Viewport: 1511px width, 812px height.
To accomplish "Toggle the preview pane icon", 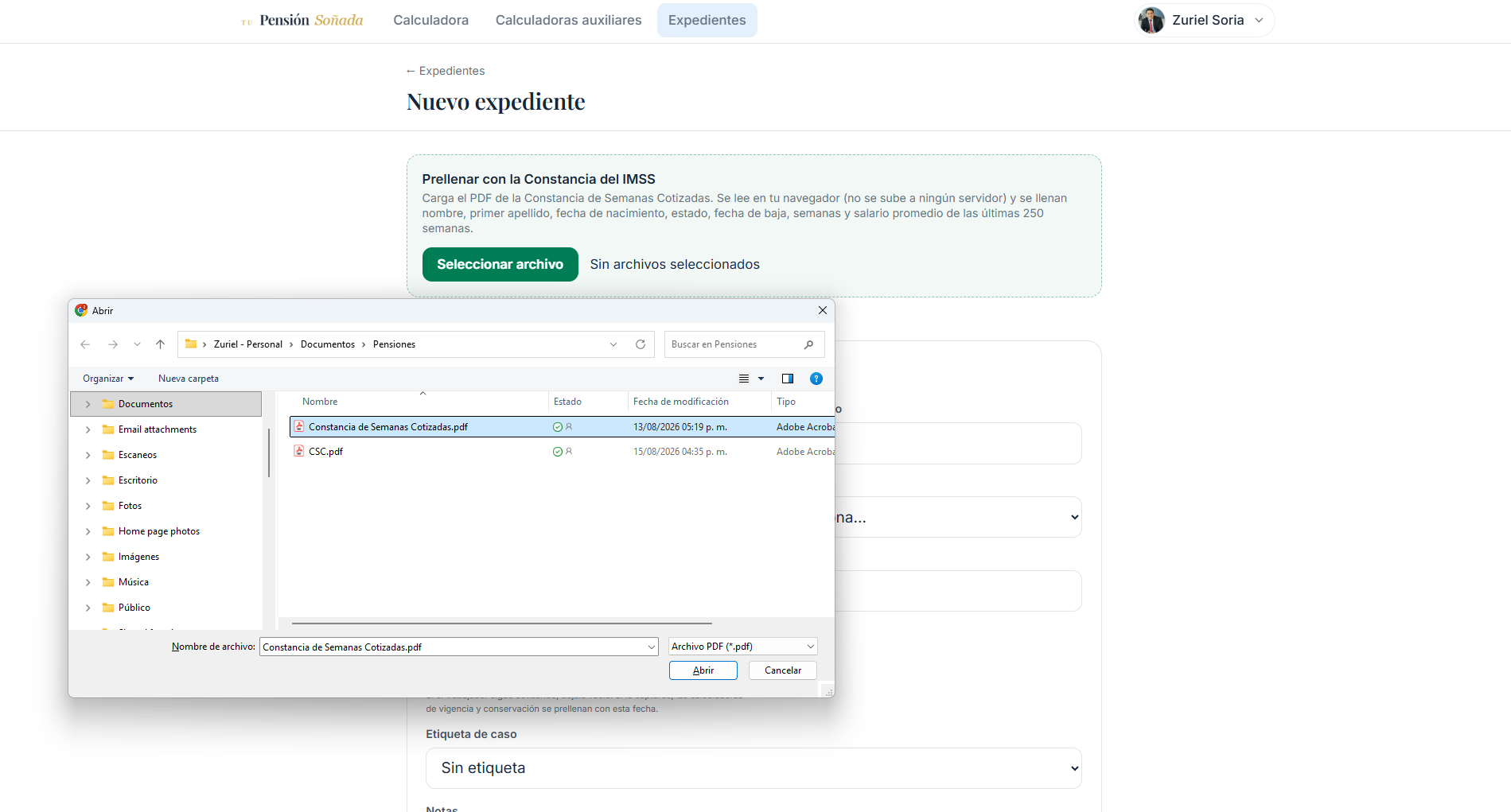I will [x=788, y=379].
